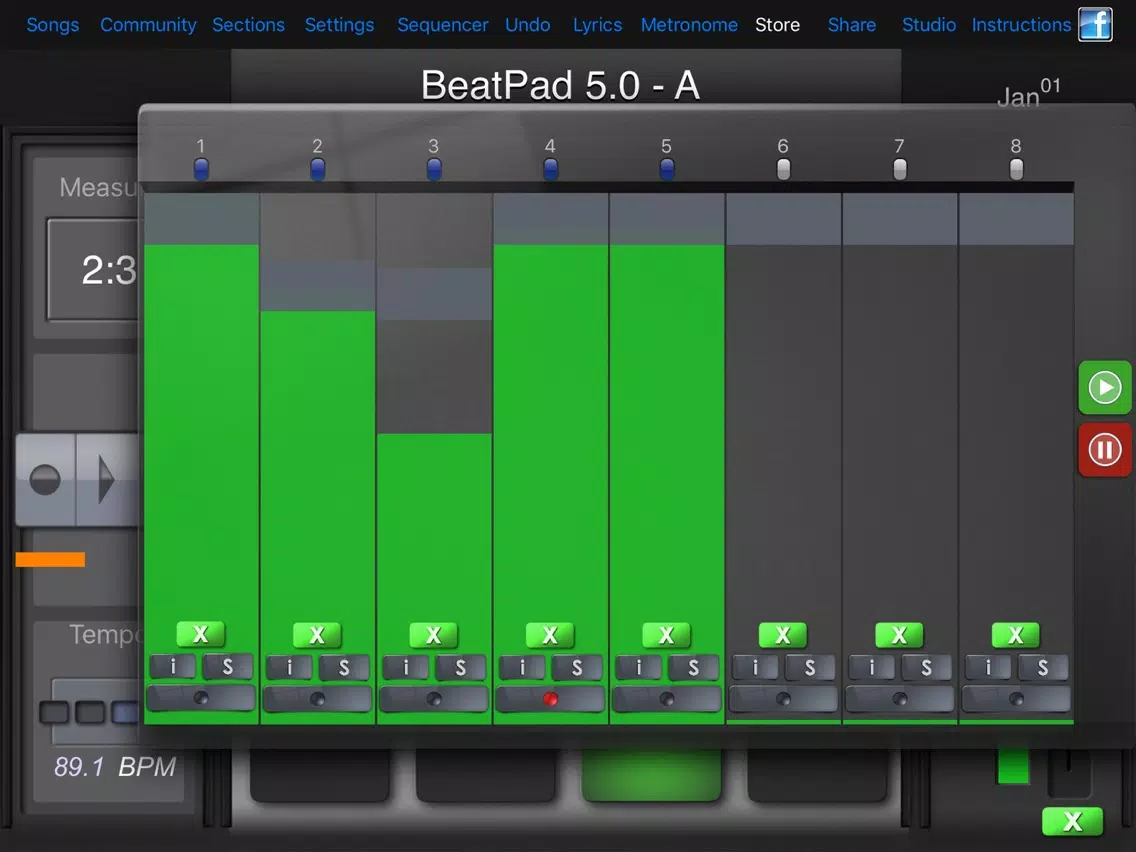Close mixer with bottom-right green X
Screen dimensions: 1136x852
point(1072,822)
